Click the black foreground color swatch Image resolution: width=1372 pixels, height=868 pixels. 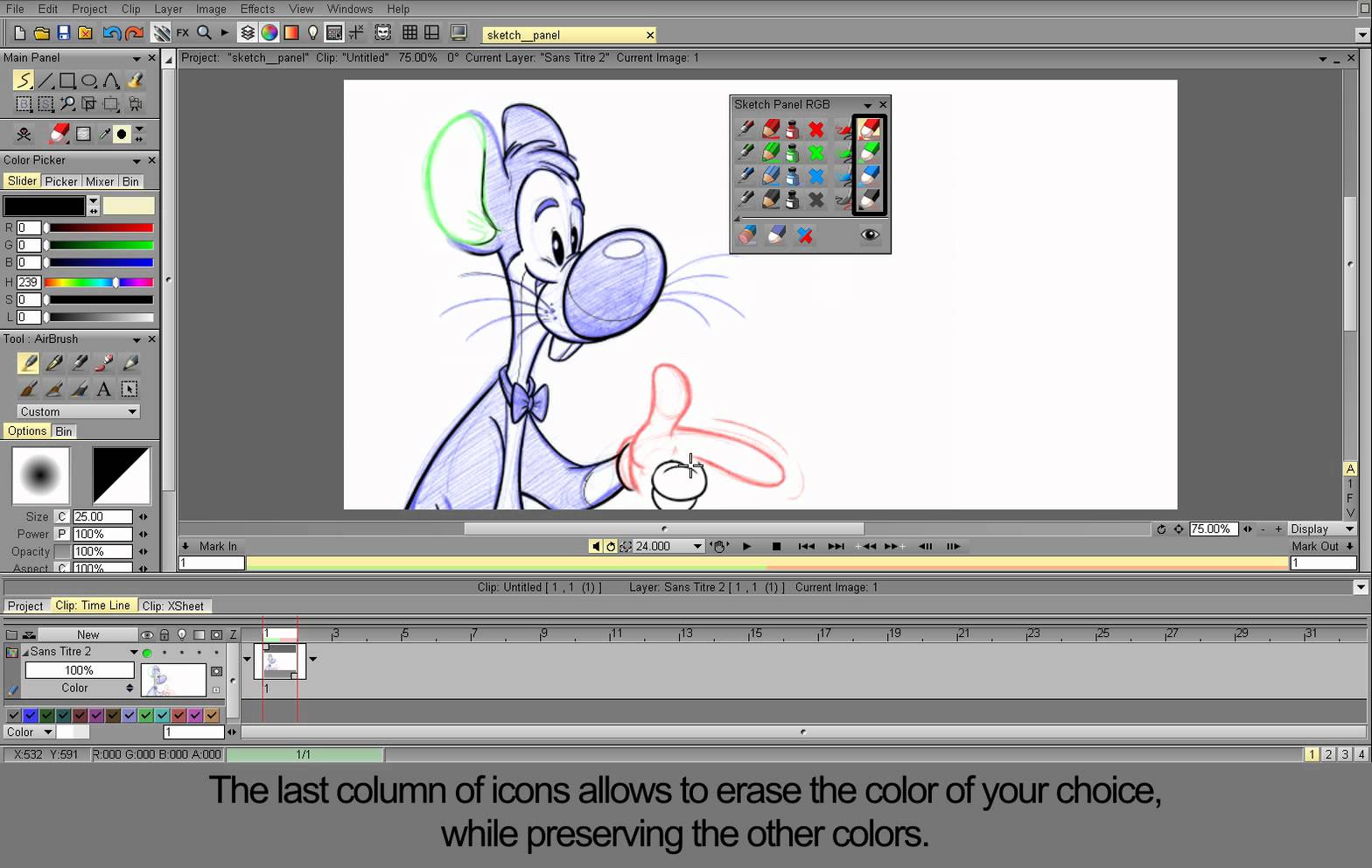(44, 206)
